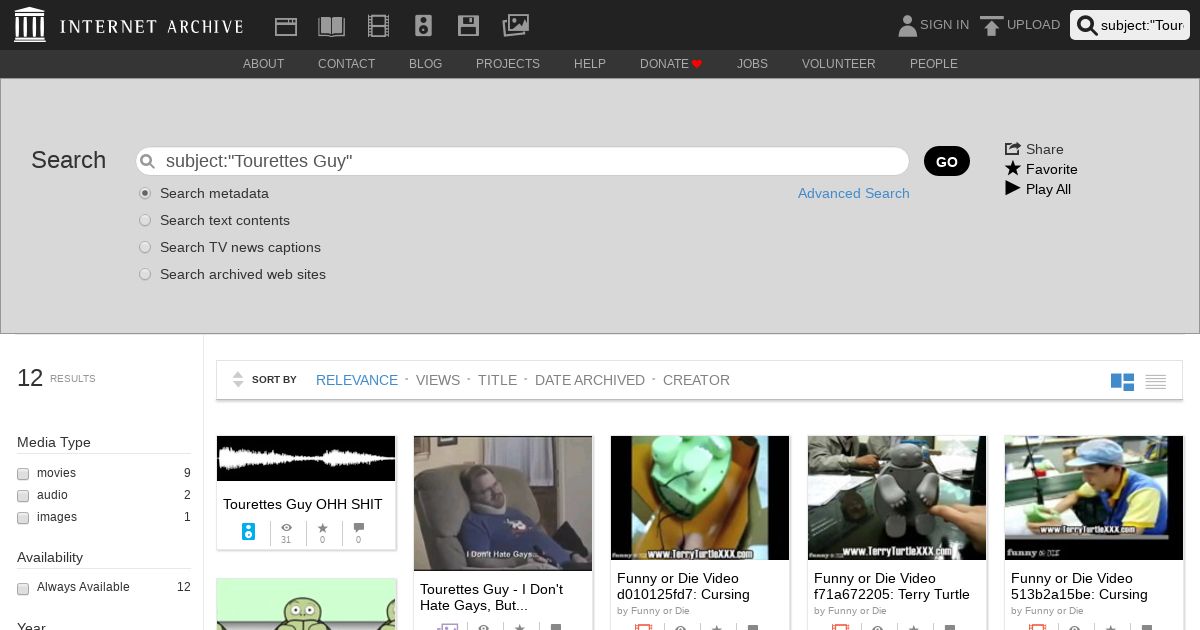Image resolution: width=1200 pixels, height=630 pixels.
Task: Open the Jobs menu item
Action: [x=752, y=63]
